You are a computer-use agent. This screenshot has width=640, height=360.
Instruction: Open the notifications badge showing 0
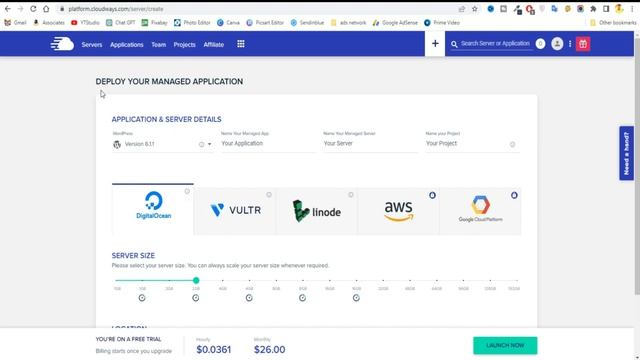(x=540, y=43)
